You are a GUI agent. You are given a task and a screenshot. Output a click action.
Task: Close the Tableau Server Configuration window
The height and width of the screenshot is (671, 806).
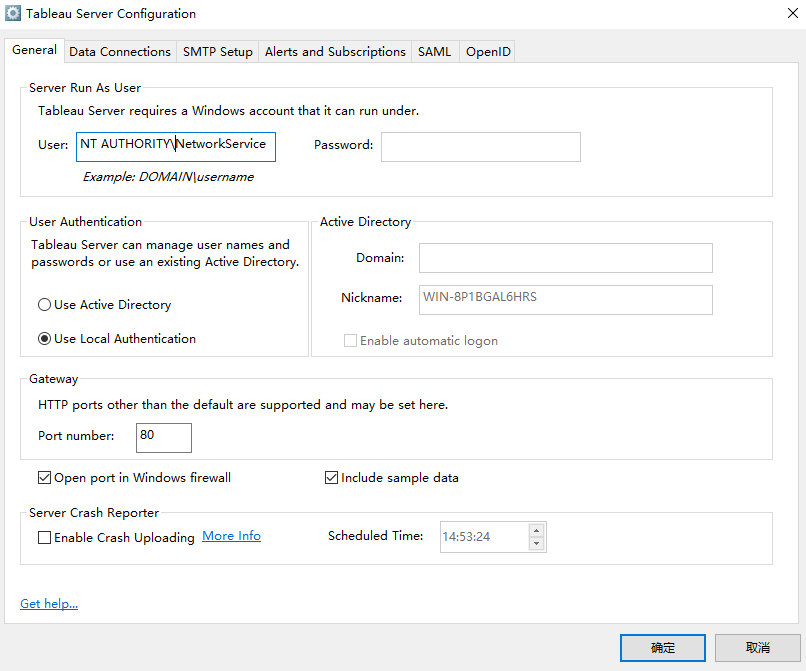point(793,13)
